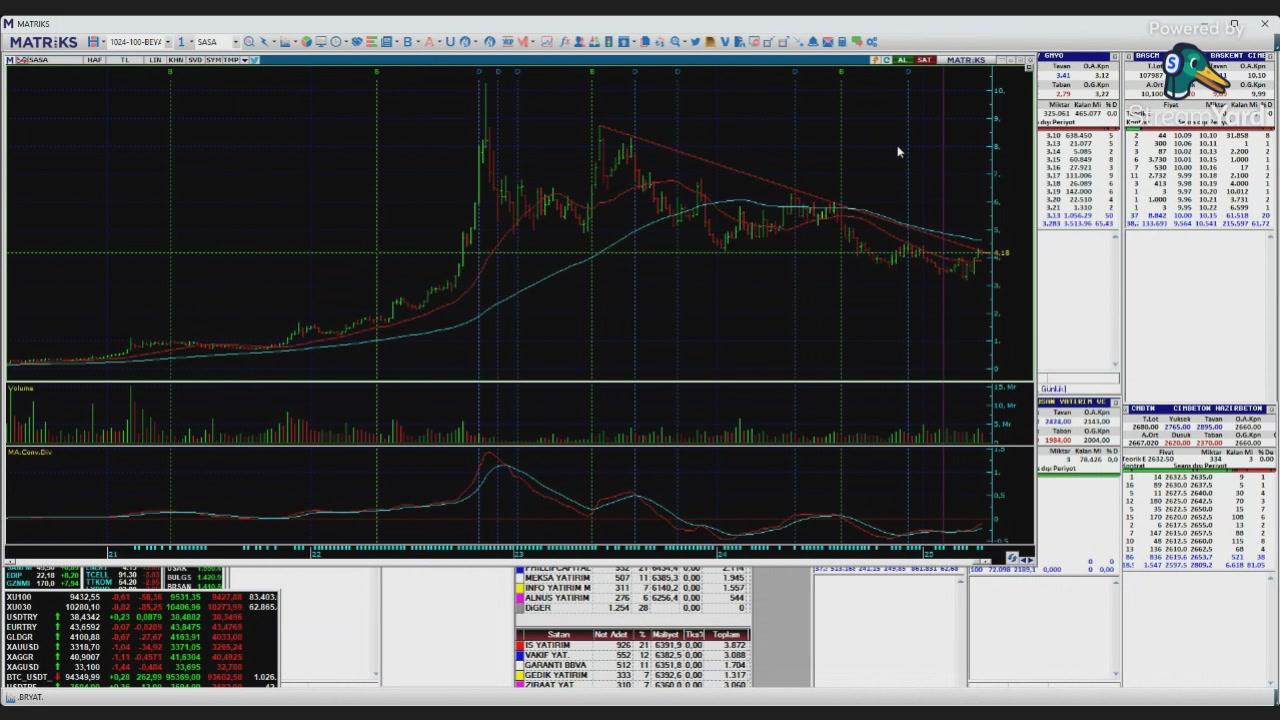
Task: Select the BTC_USDT row in watchlist
Action: pos(141,677)
